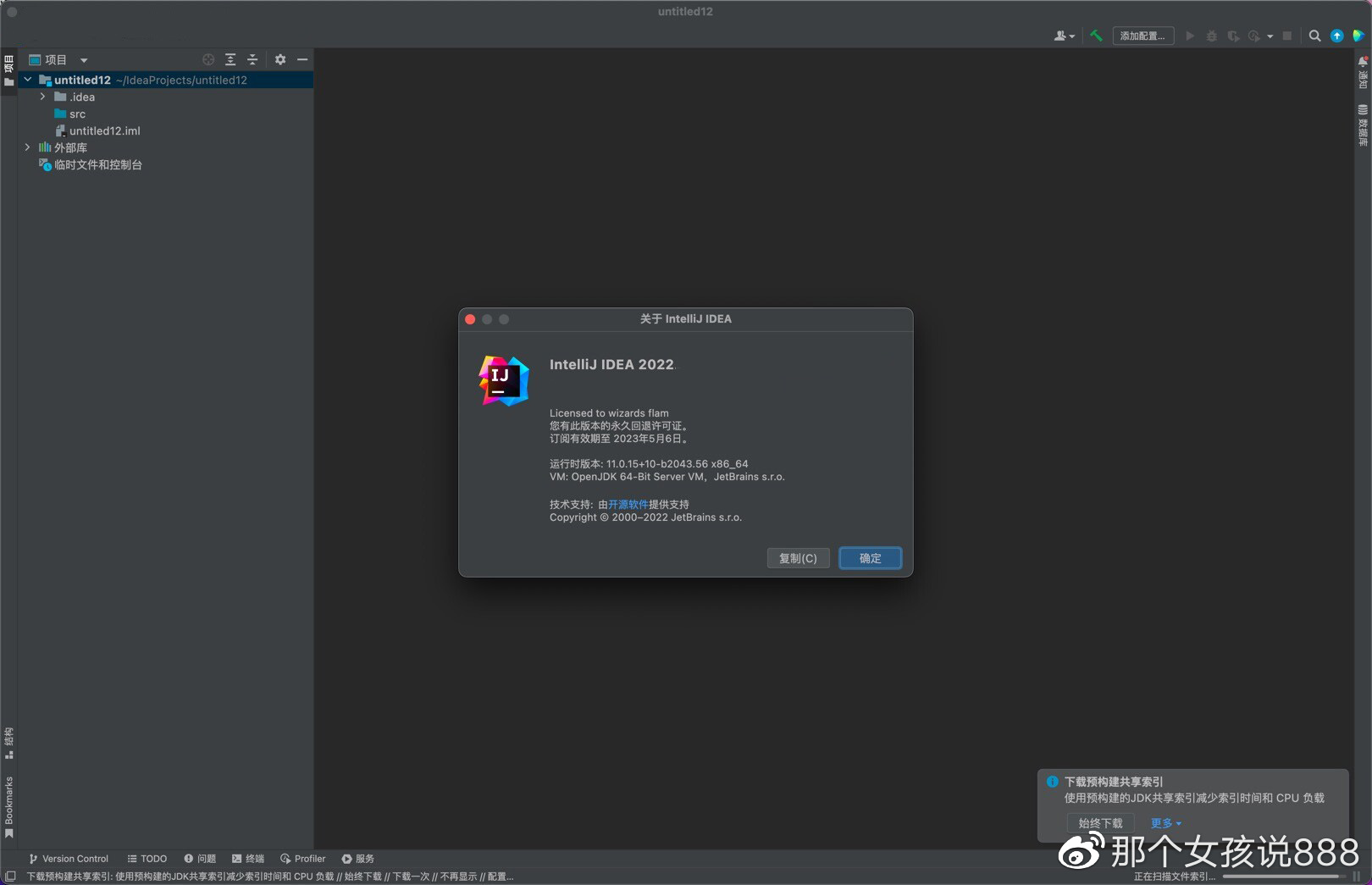
Task: Click the Stop square icon
Action: 1287,36
